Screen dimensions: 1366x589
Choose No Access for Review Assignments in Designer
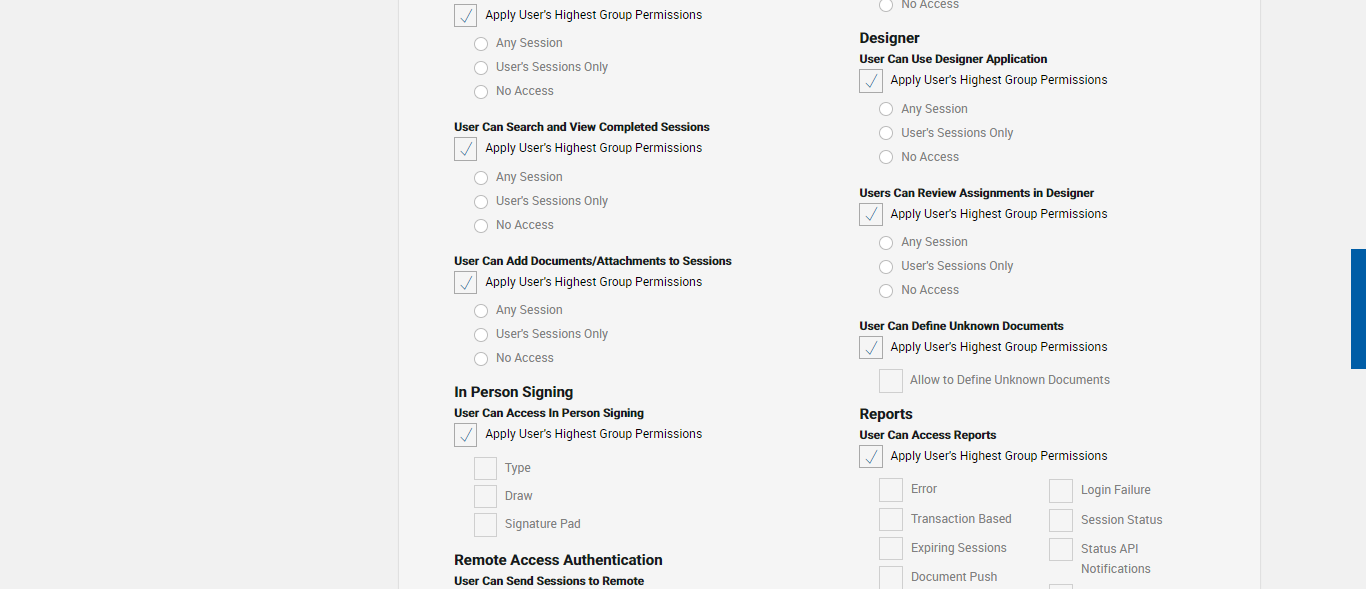pos(886,291)
